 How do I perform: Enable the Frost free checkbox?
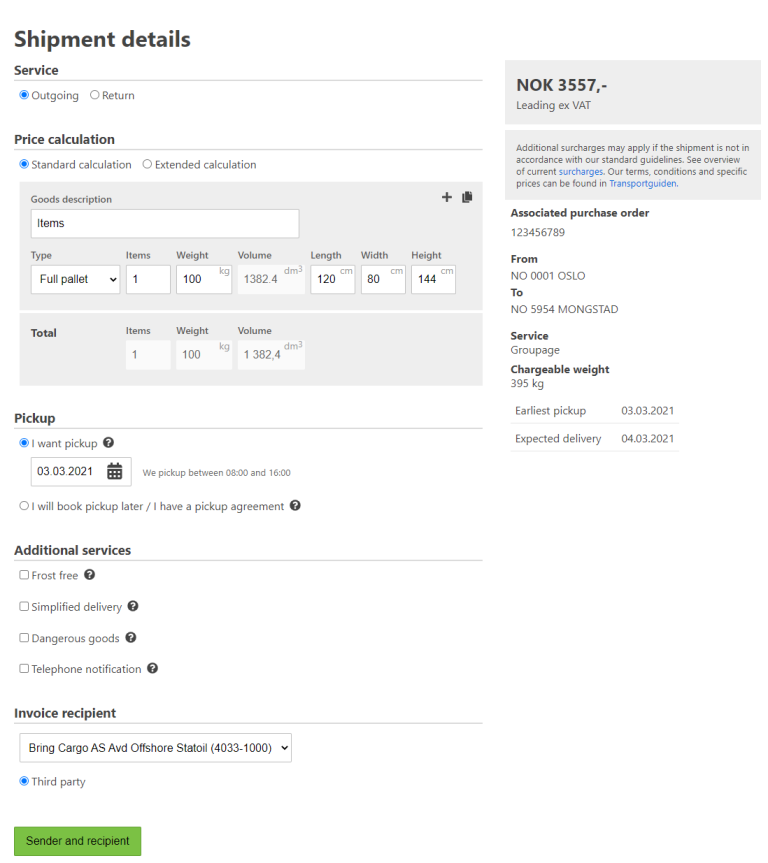coord(24,575)
